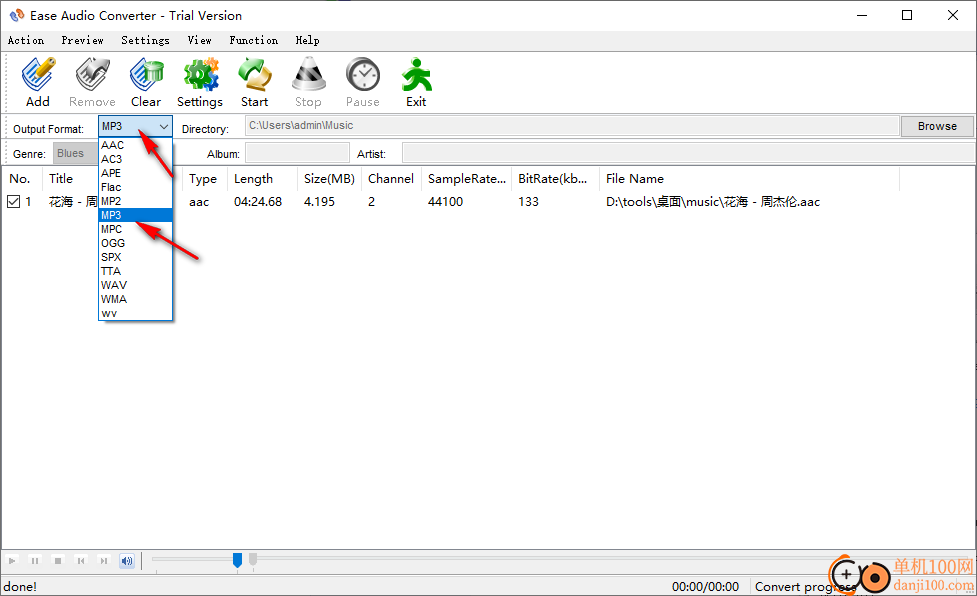Screen dimensions: 977x596
Task: Click the No. column header
Action: click(x=22, y=179)
